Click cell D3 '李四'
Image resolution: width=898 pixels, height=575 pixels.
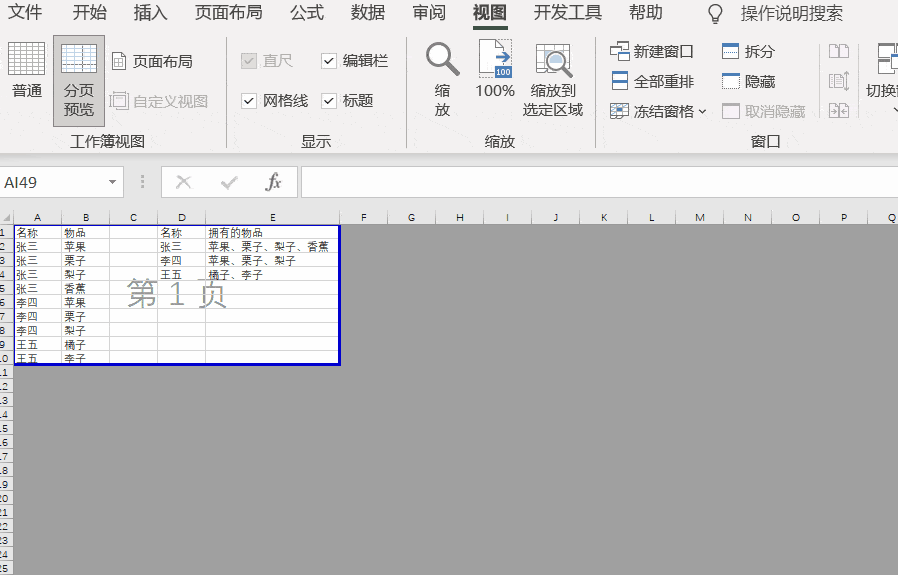[x=182, y=261]
